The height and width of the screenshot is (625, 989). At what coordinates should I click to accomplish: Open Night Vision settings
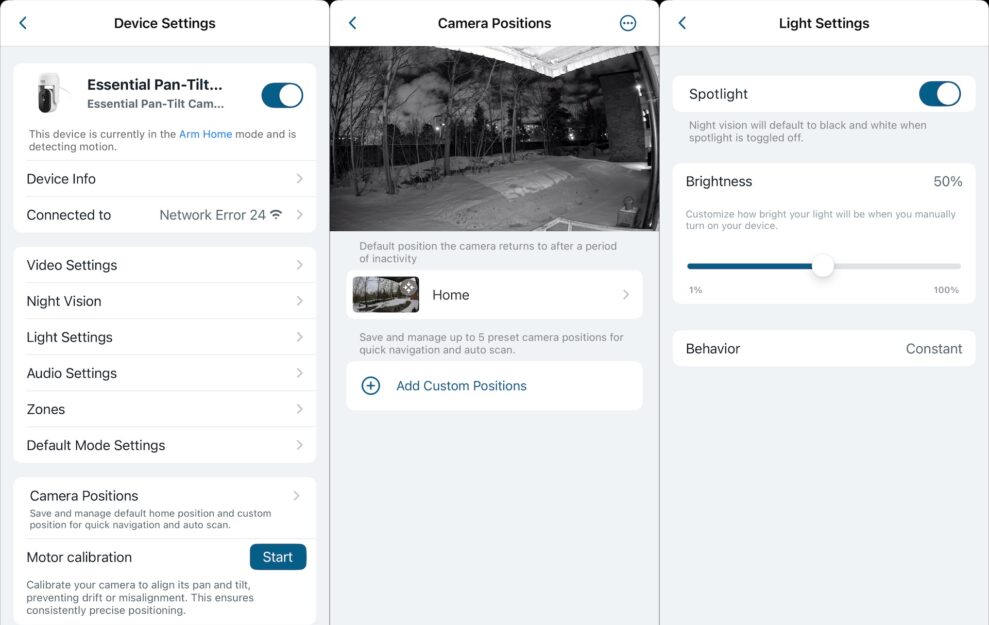tap(165, 301)
